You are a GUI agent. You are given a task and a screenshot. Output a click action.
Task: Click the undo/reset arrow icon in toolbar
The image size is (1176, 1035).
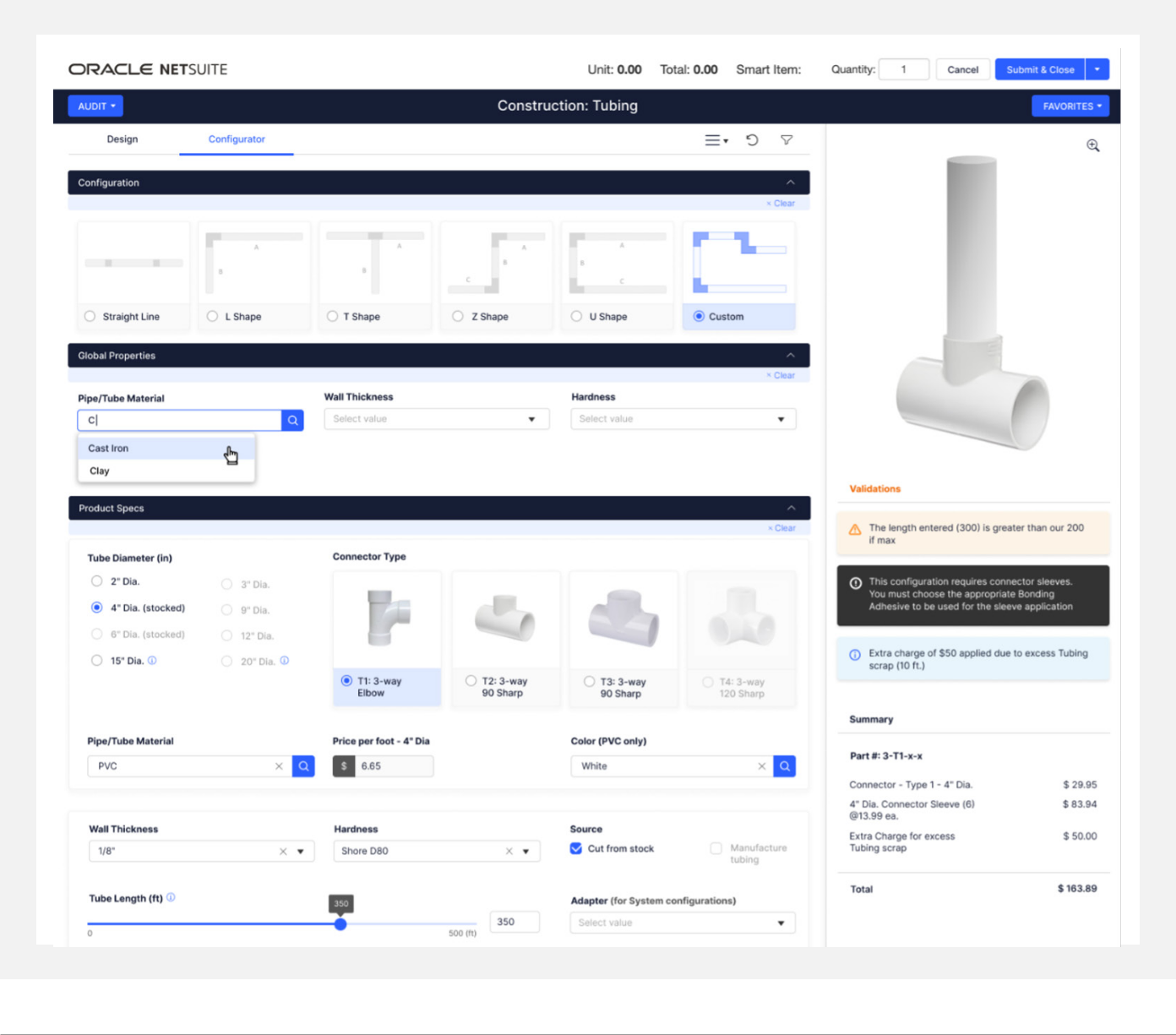coord(752,140)
